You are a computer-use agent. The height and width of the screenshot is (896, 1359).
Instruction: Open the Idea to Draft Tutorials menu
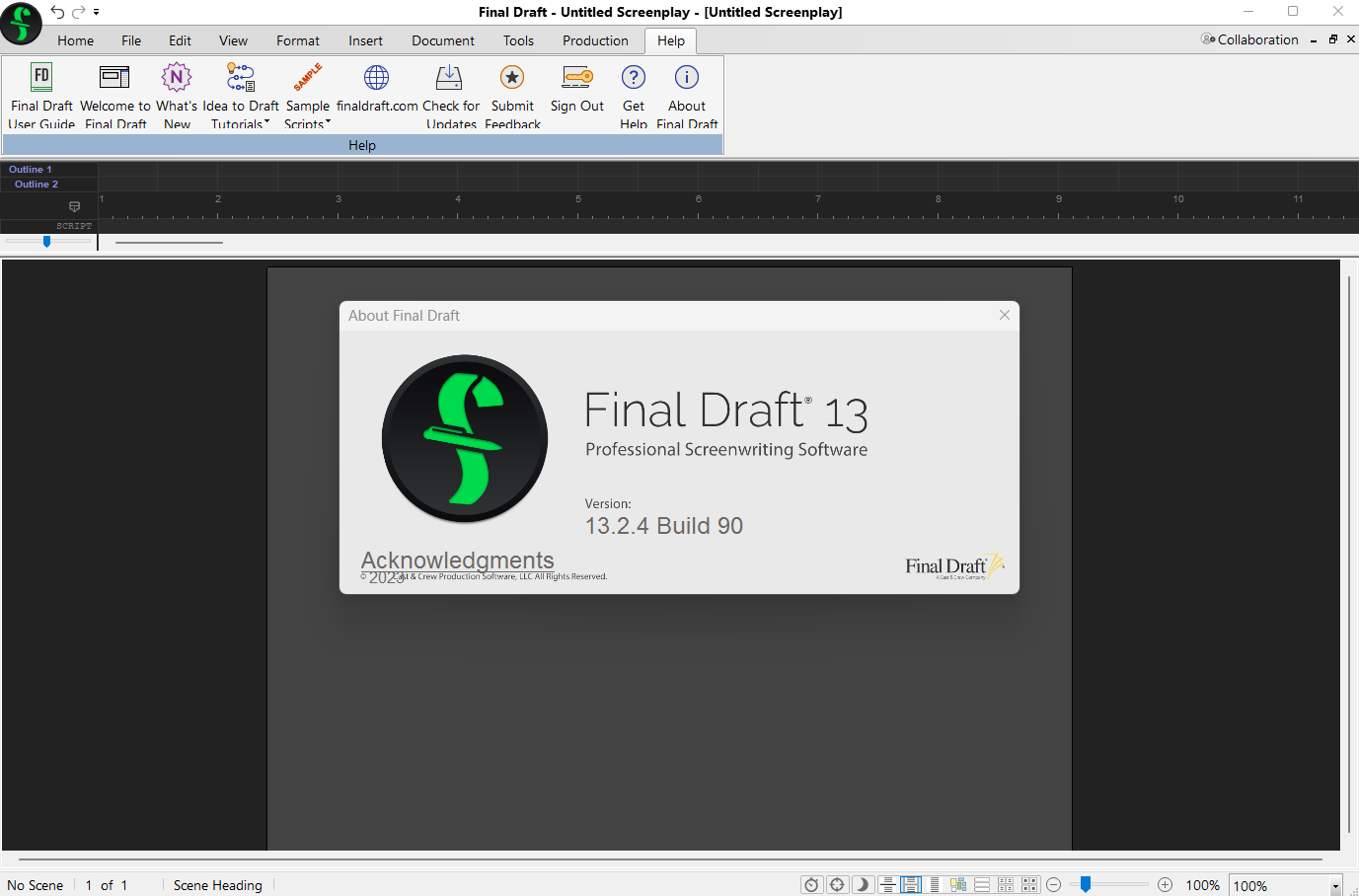click(x=241, y=96)
